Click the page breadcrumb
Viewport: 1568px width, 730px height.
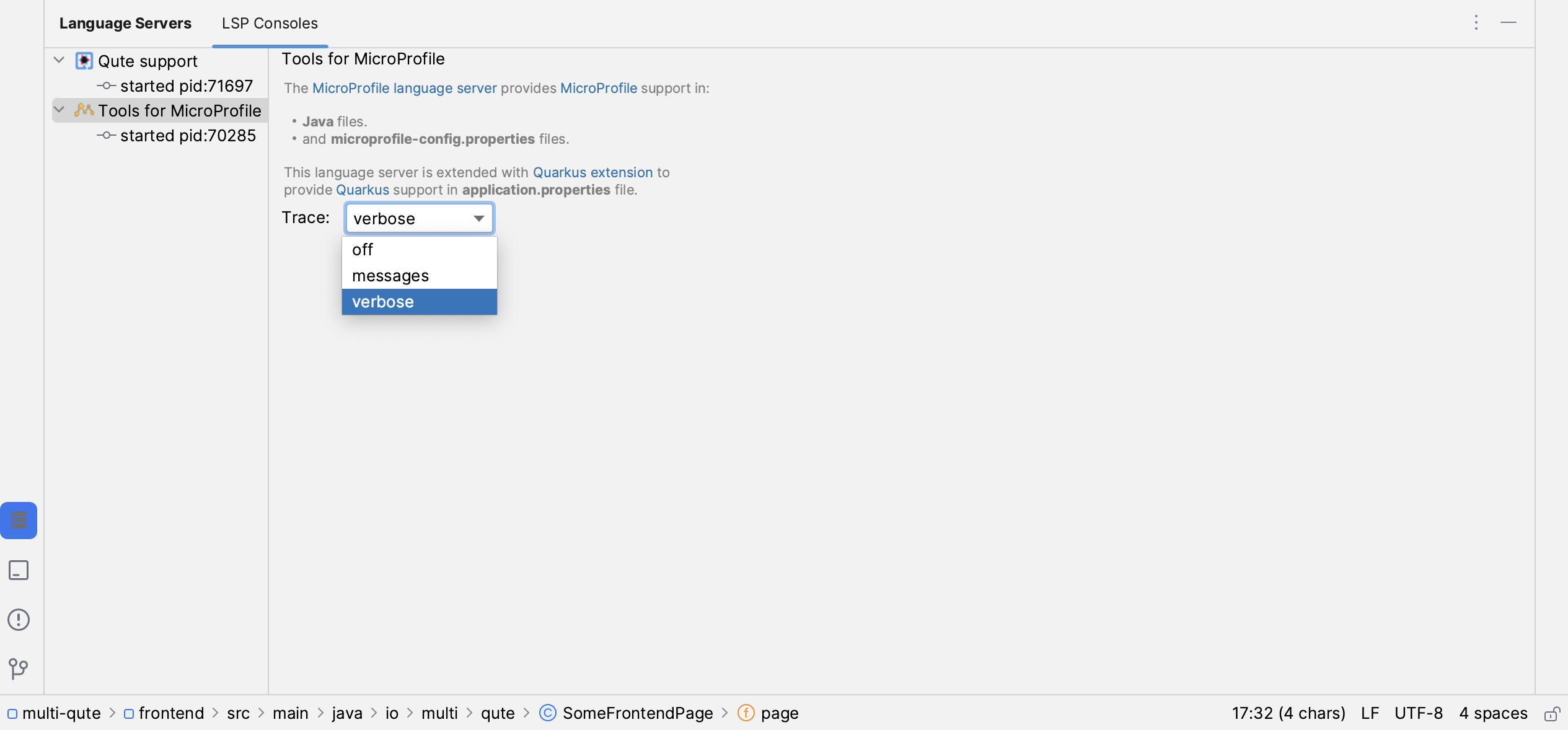click(780, 713)
